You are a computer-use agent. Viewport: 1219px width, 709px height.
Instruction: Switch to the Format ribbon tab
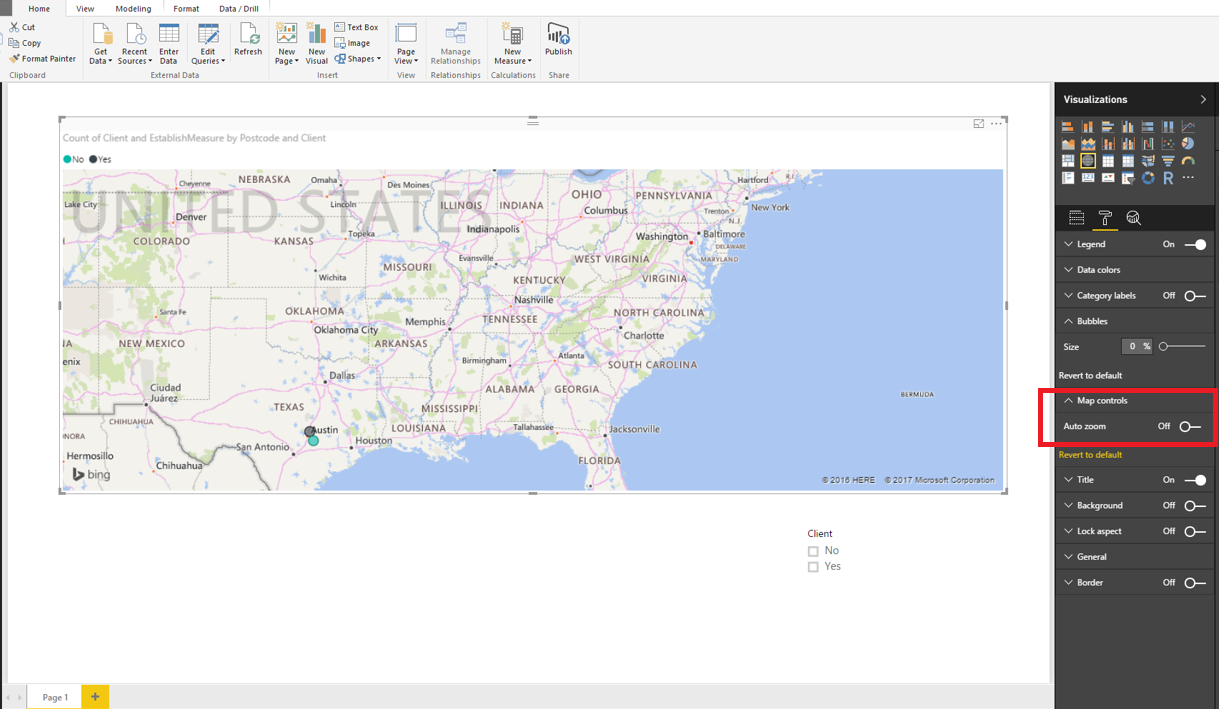pos(186,9)
